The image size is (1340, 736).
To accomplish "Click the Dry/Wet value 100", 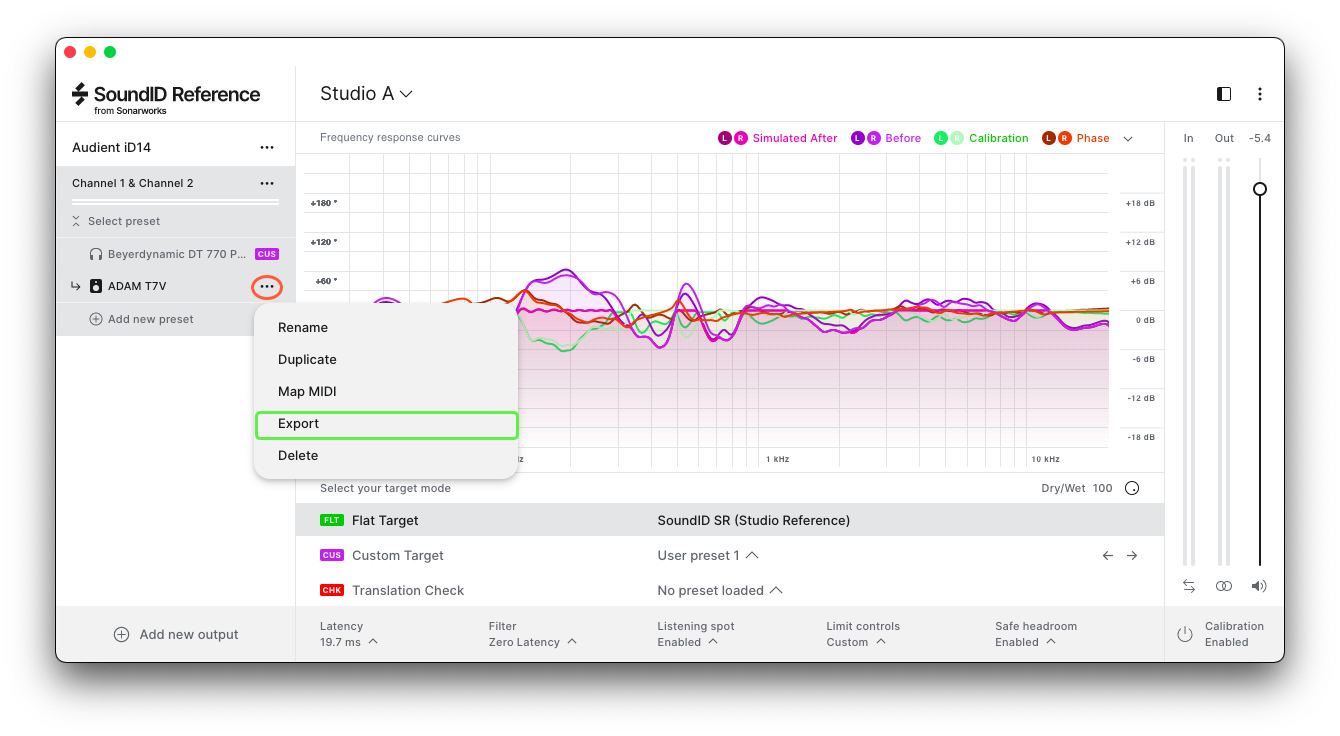I will 1102,489.
